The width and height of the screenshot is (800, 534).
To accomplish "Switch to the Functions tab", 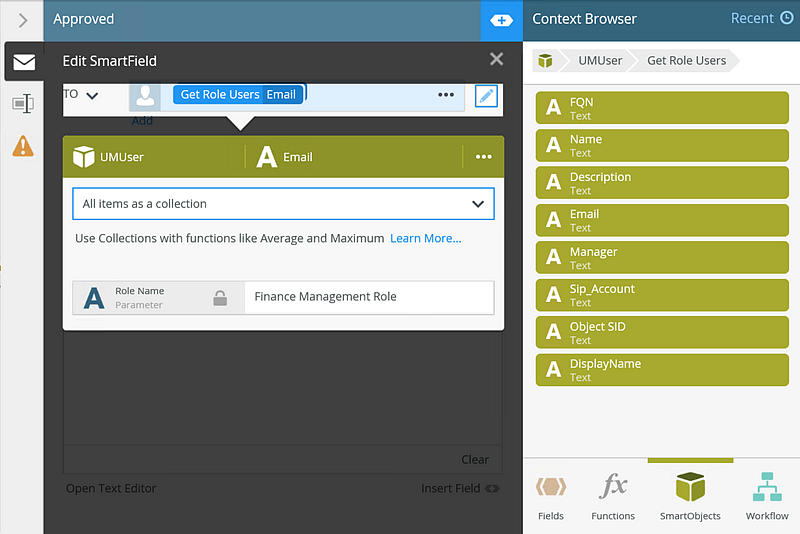I will point(613,496).
